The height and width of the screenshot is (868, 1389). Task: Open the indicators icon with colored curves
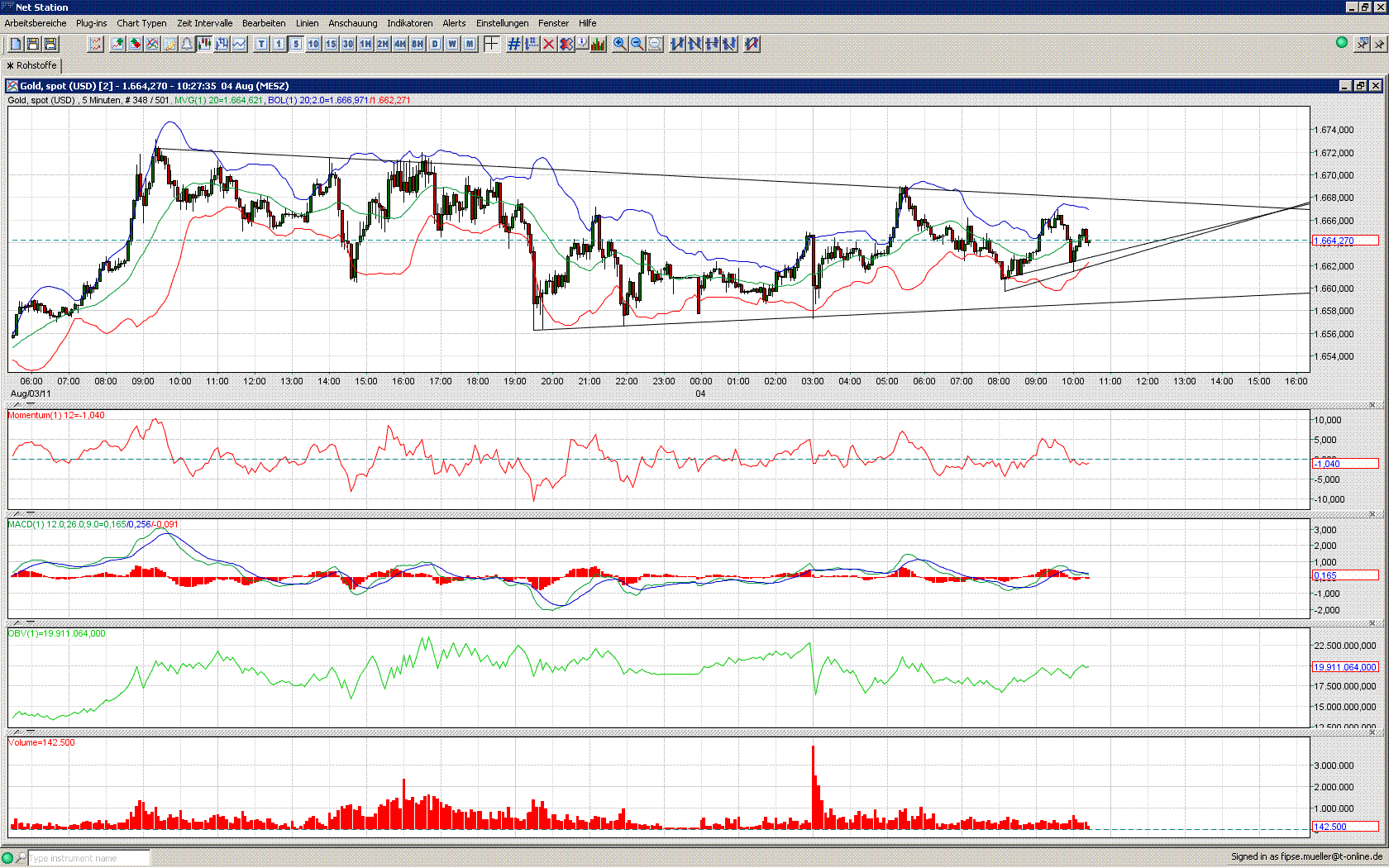153,44
